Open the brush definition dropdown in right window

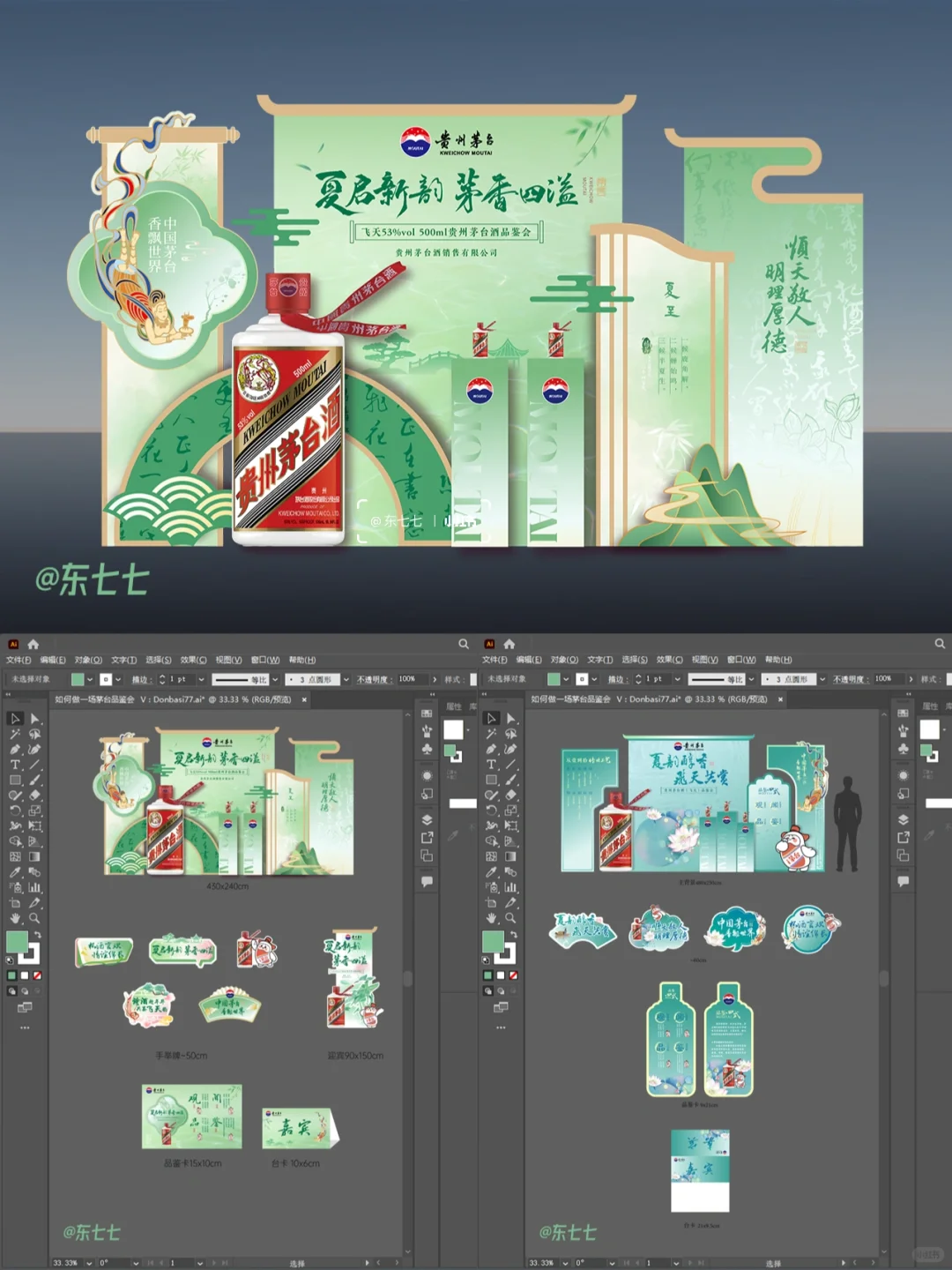coord(822,680)
